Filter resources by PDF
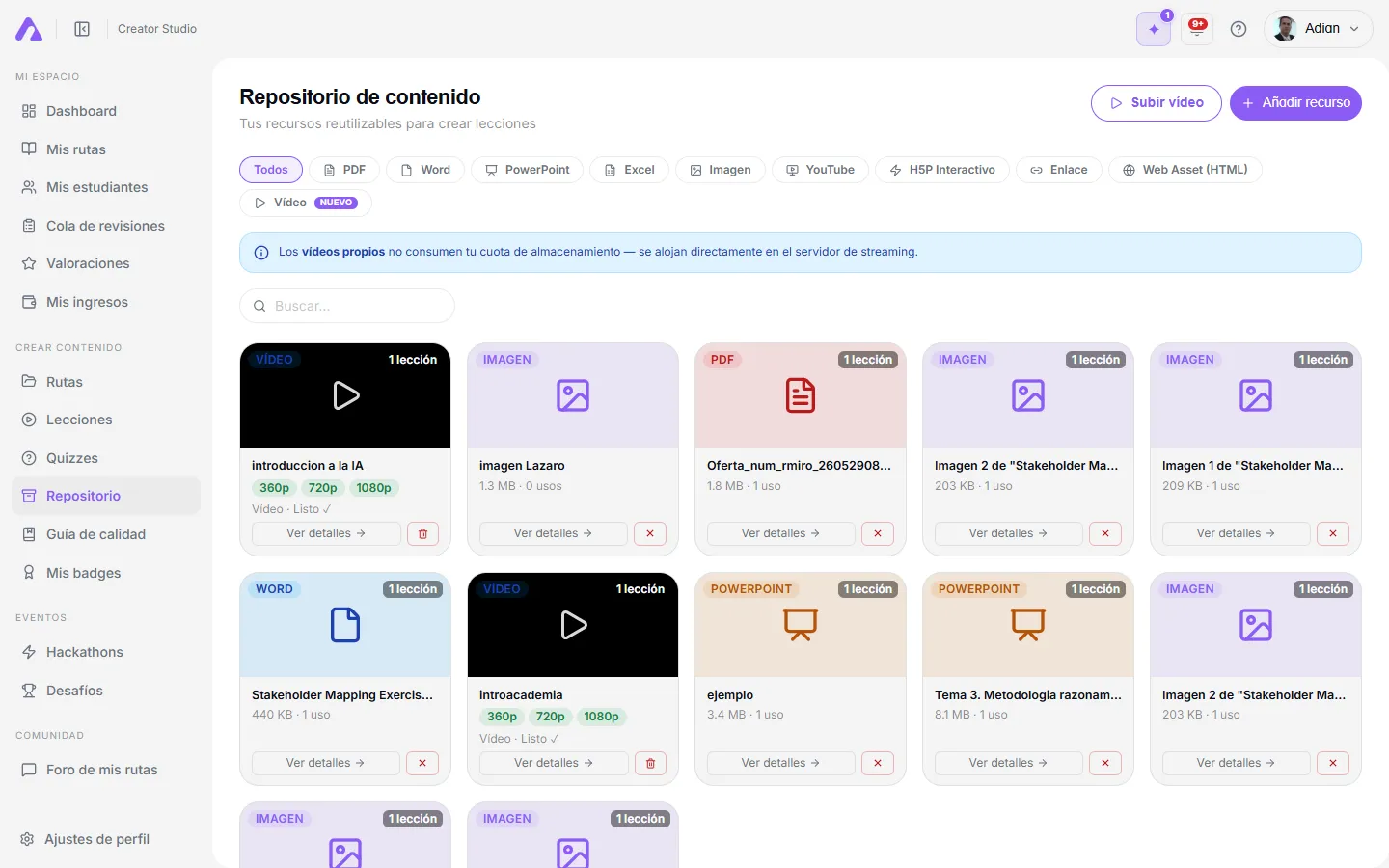This screenshot has width=1389, height=868. (344, 170)
